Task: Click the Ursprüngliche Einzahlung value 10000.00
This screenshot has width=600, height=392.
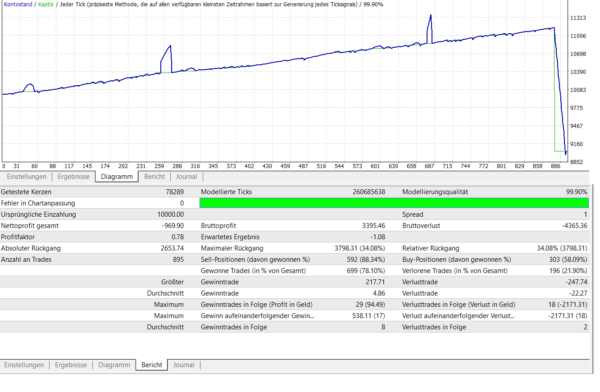Action: (x=170, y=214)
